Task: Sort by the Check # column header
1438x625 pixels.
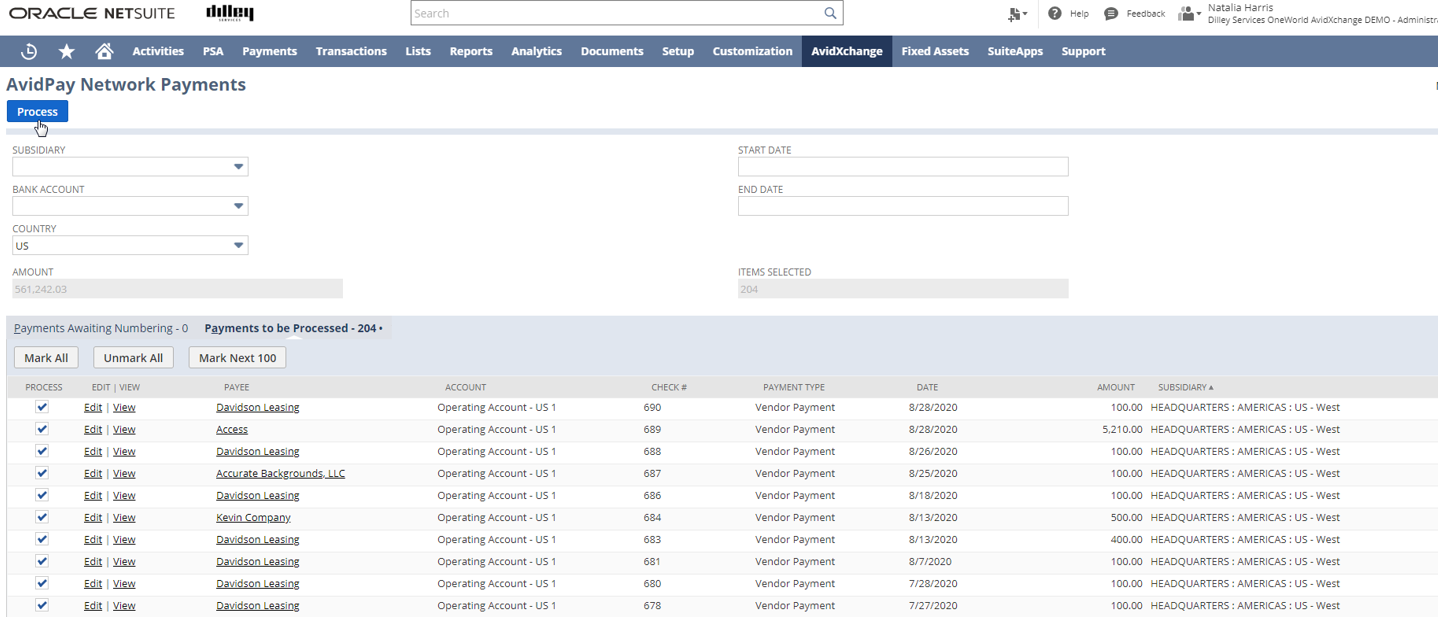Action: [x=669, y=387]
